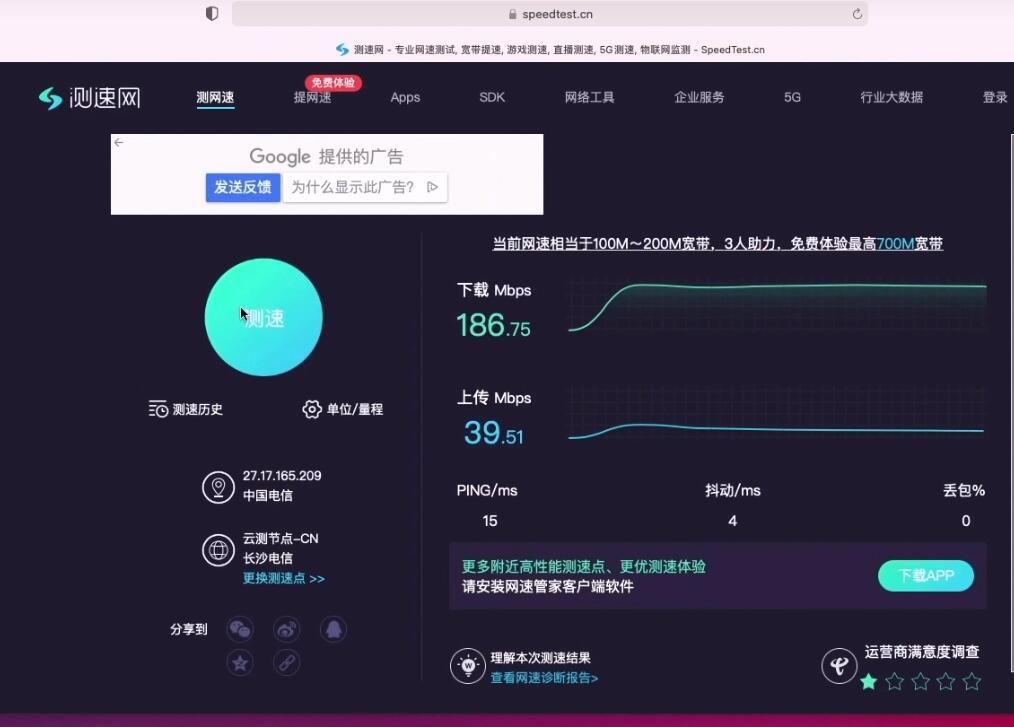Open 测速历史 speed test history

coord(185,409)
